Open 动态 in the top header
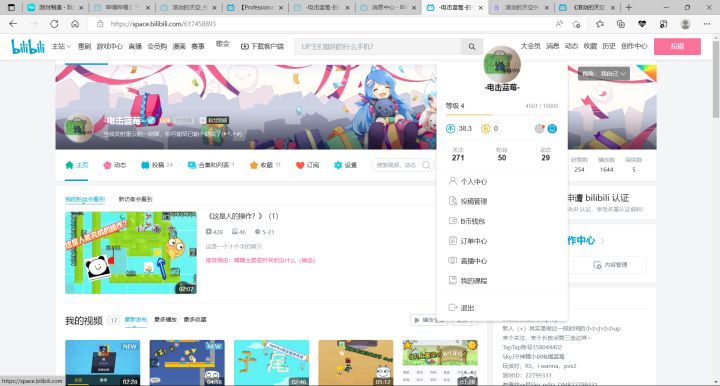This screenshot has width=720, height=386. [x=571, y=46]
